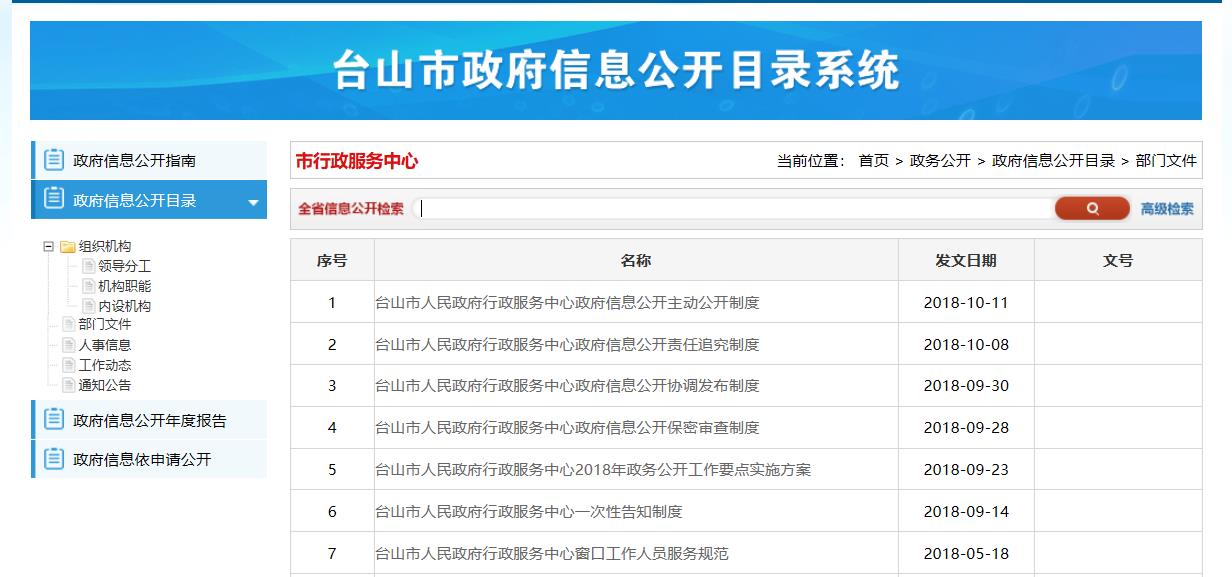Screen dimensions: 1232x577
Task: Click the 文号 column header
Action: pos(1118,260)
